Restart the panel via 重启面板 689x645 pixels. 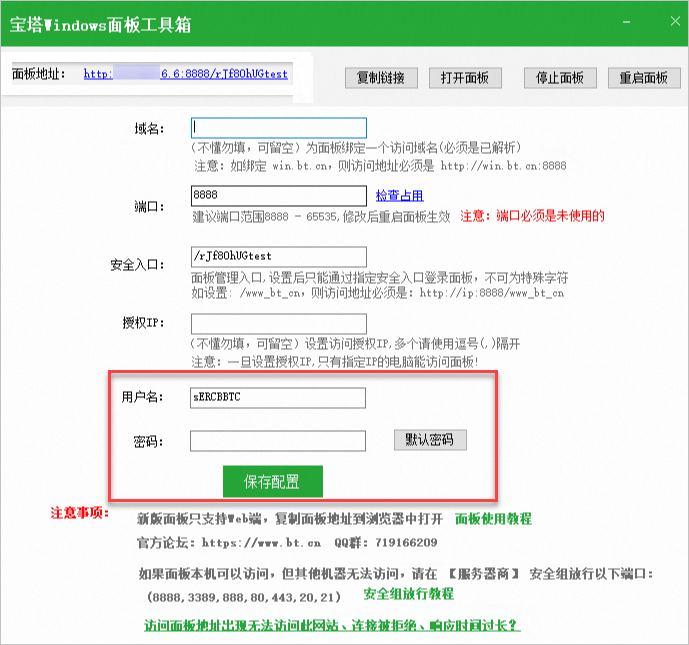pyautogui.click(x=643, y=78)
